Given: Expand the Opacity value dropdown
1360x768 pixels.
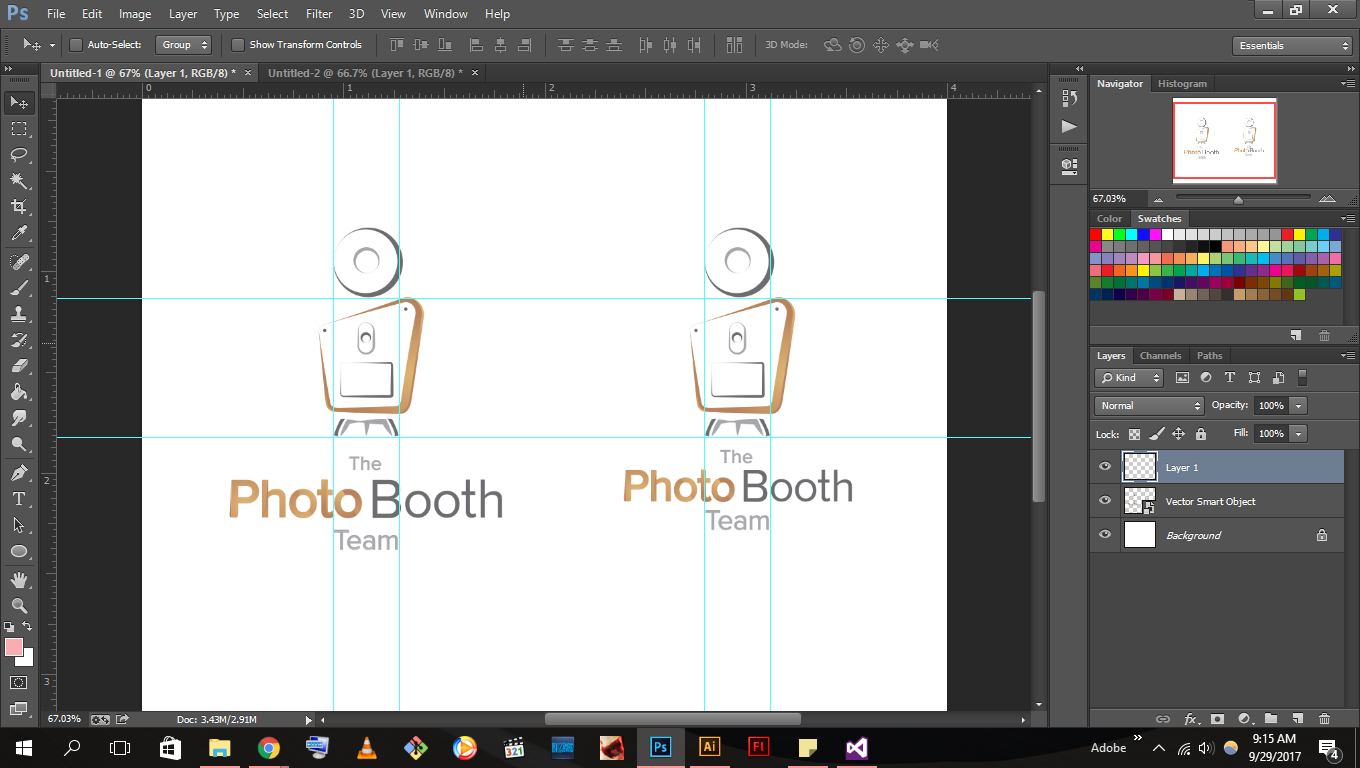Looking at the screenshot, I should 1296,405.
